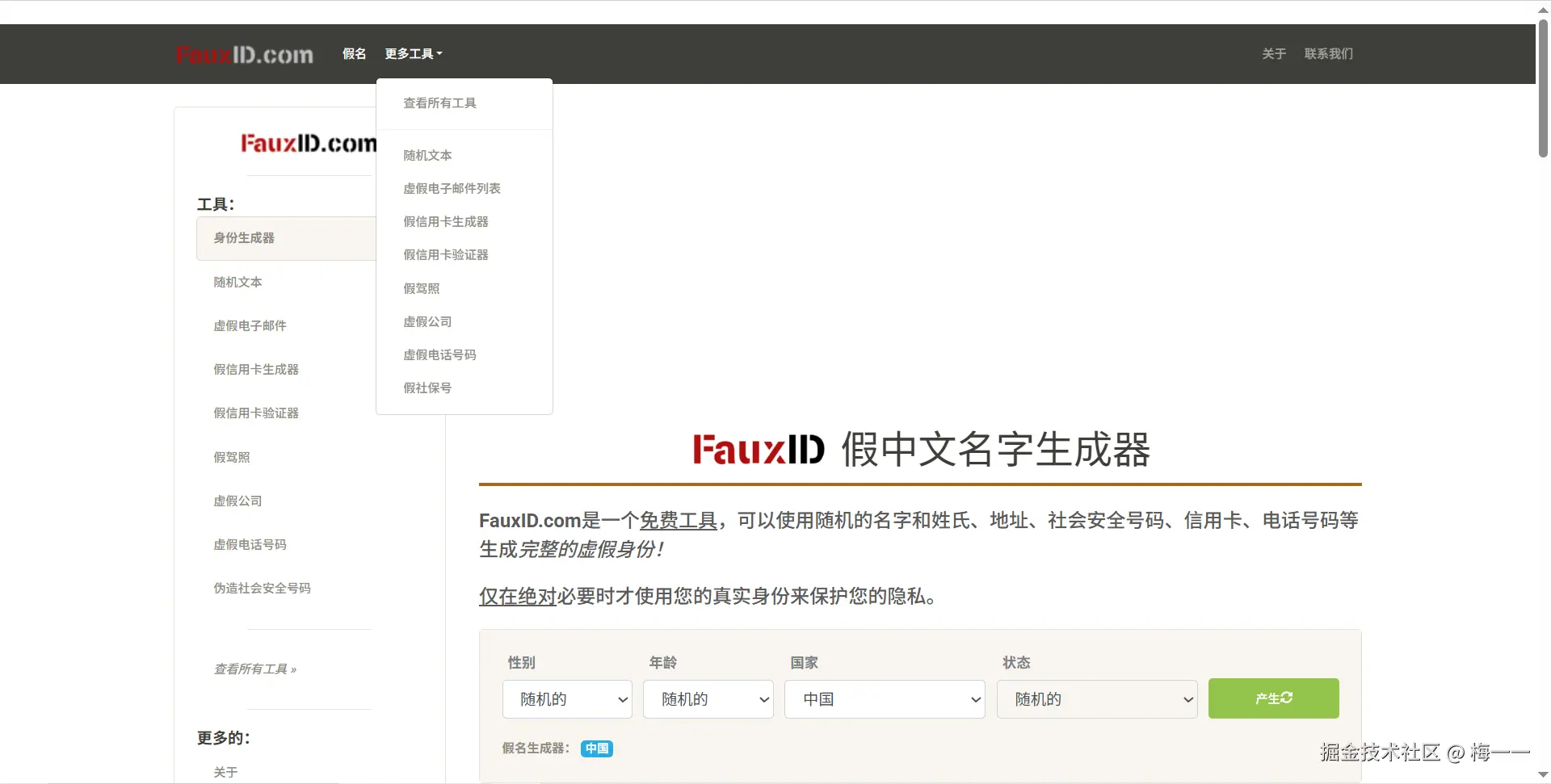Image resolution: width=1551 pixels, height=784 pixels.
Task: Click the FauxID logo in the page heading
Action: click(x=759, y=449)
